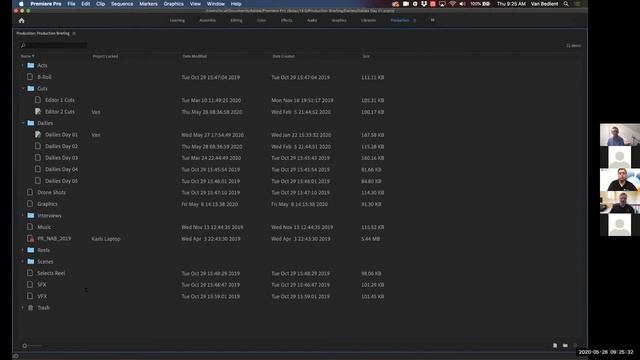Sort by Date Modified column
The height and width of the screenshot is (360, 640).
point(195,56)
